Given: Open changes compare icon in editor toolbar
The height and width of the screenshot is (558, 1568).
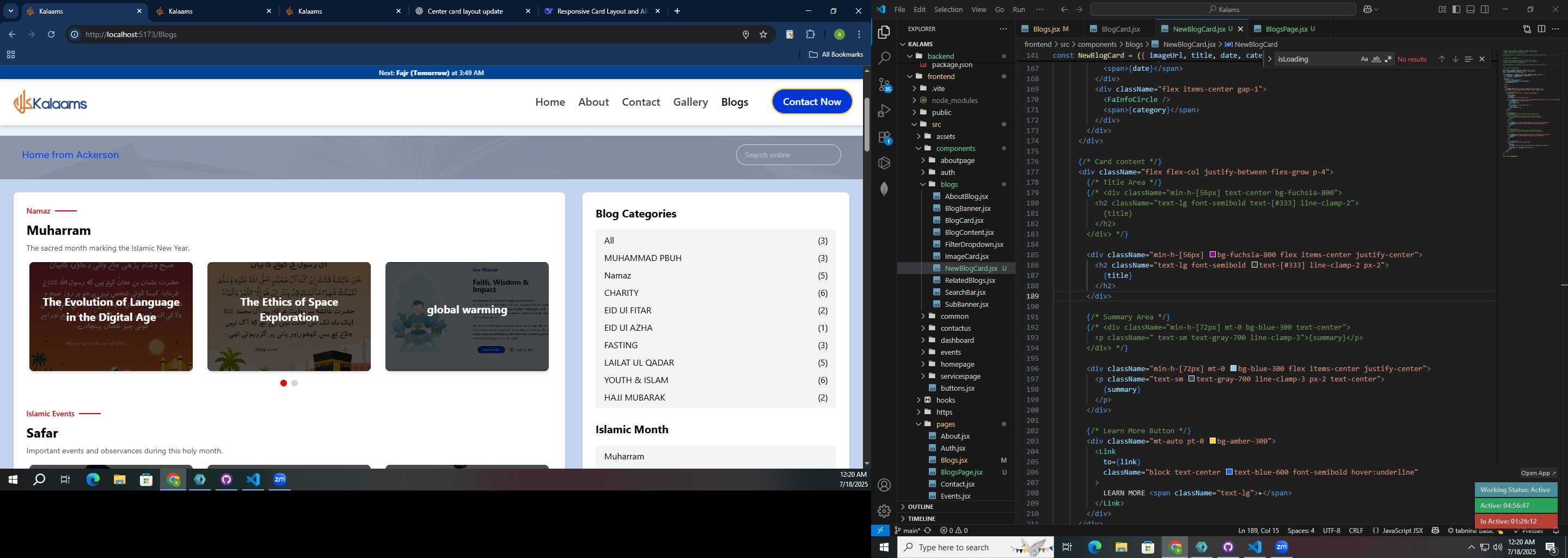Looking at the screenshot, I should click(1527, 29).
